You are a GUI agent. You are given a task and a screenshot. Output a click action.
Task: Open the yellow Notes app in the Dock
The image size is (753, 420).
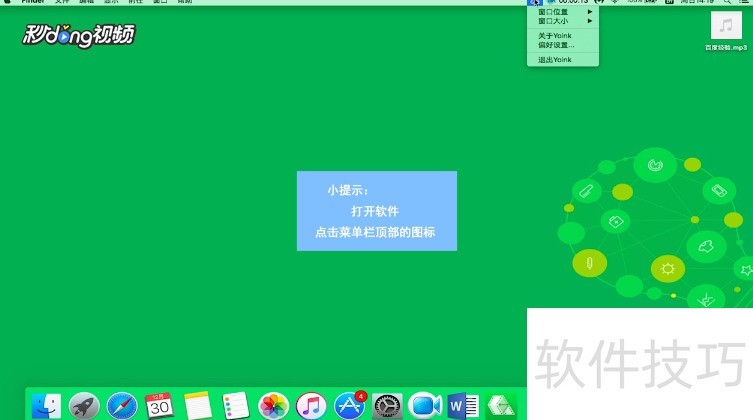click(x=197, y=406)
